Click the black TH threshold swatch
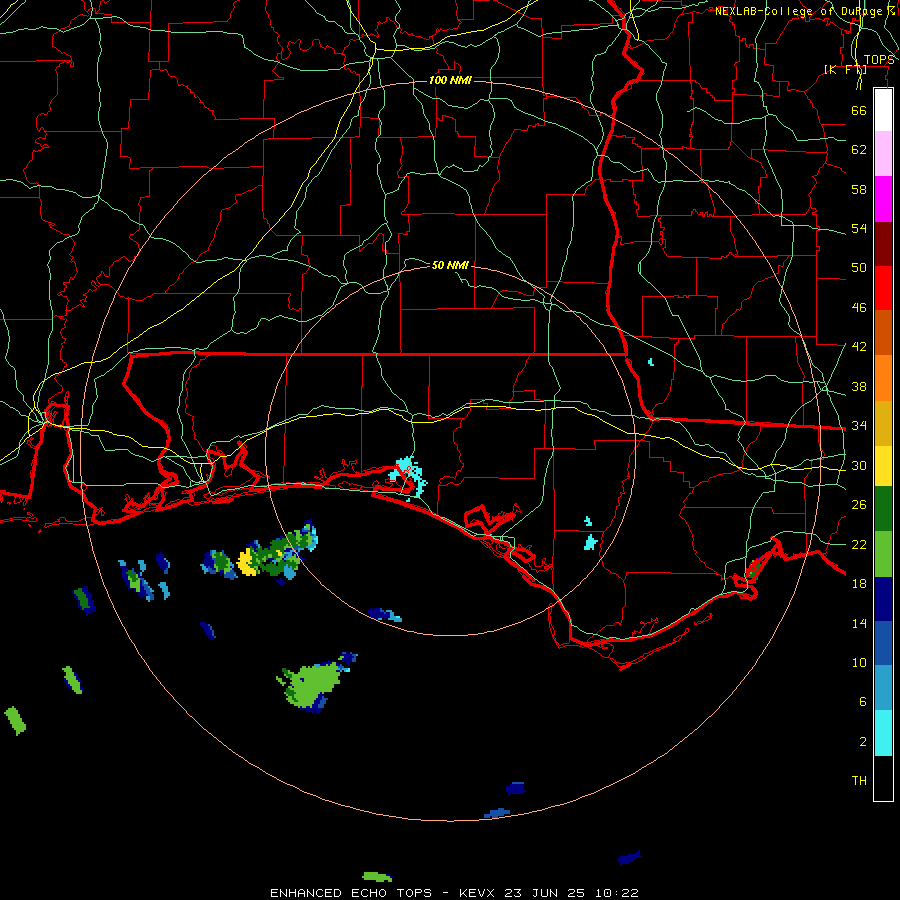The width and height of the screenshot is (900, 900). (x=883, y=778)
